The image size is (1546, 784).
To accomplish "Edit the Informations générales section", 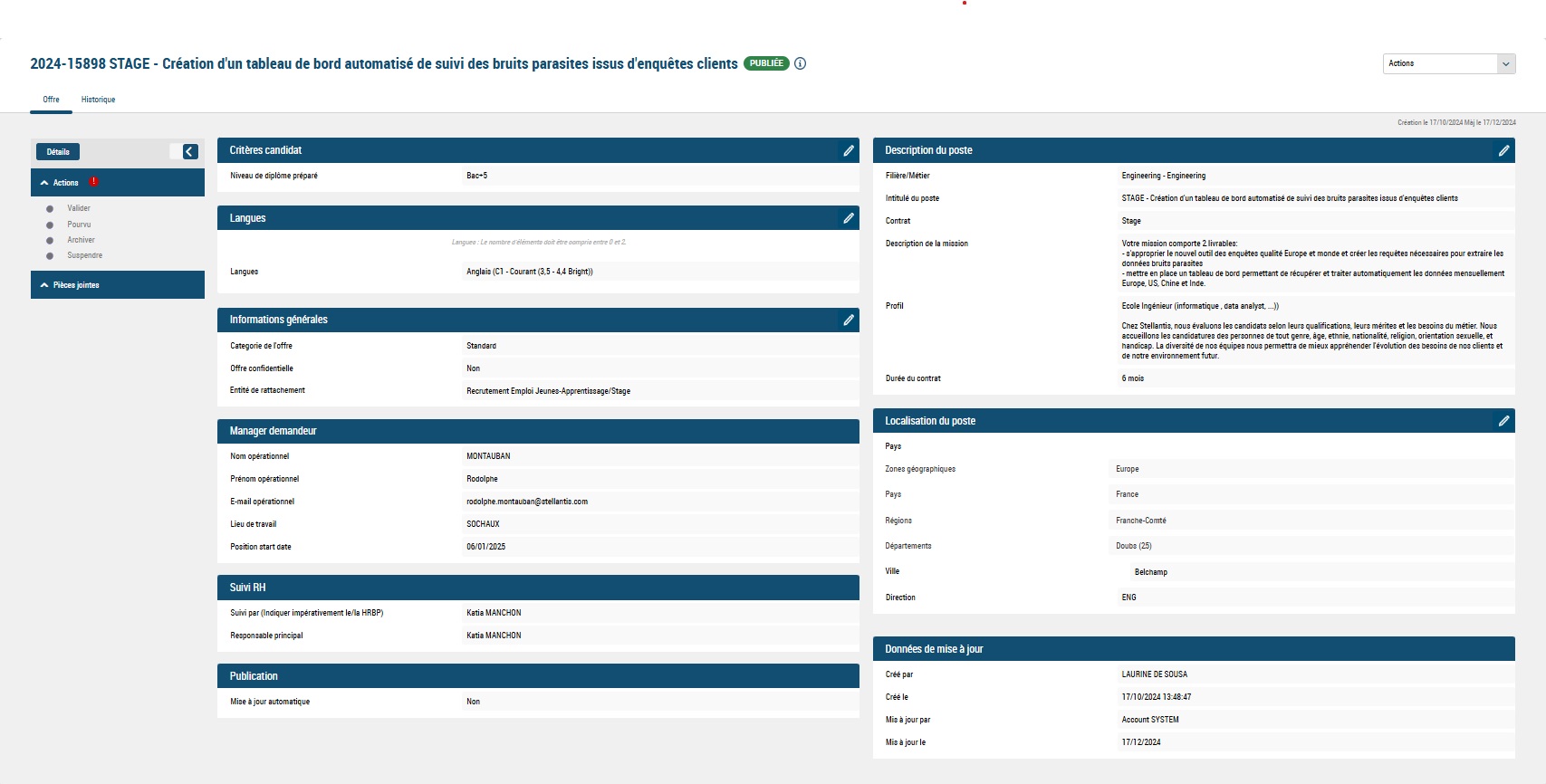I will coord(848,320).
